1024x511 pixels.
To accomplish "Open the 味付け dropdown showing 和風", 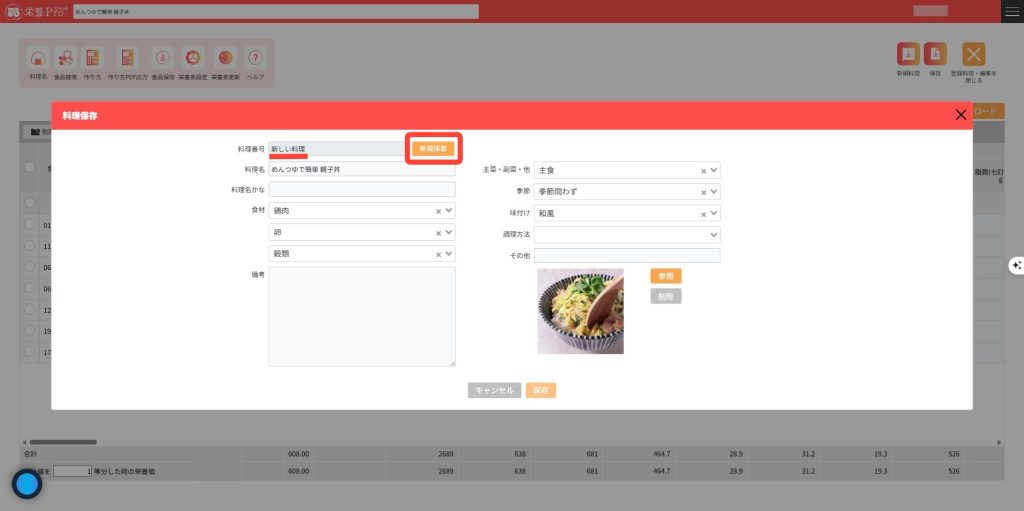I will coord(714,213).
